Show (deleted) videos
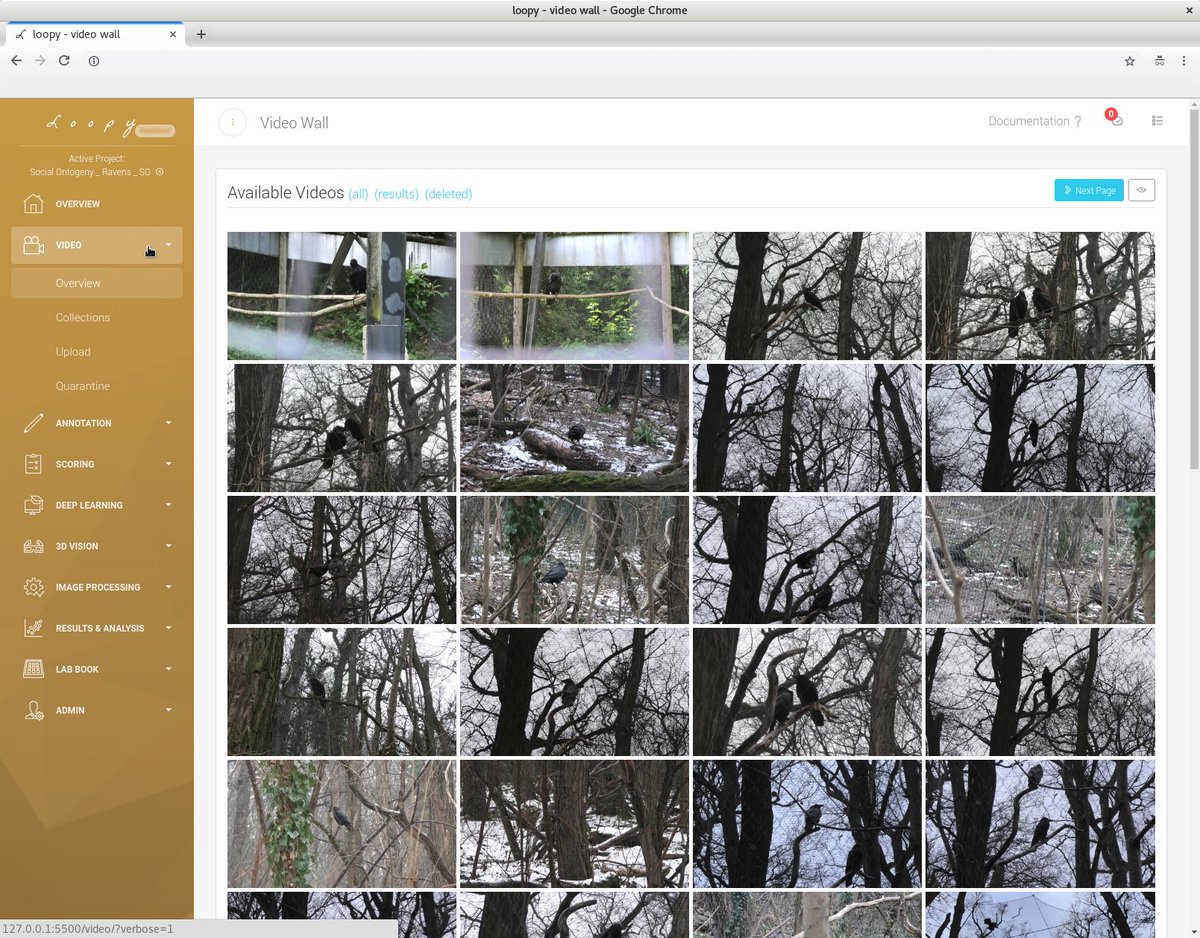This screenshot has height=938, width=1200. [448, 194]
